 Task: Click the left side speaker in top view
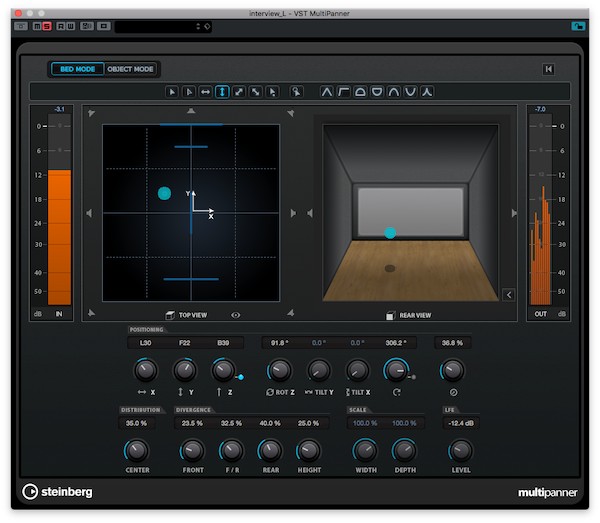point(89,213)
